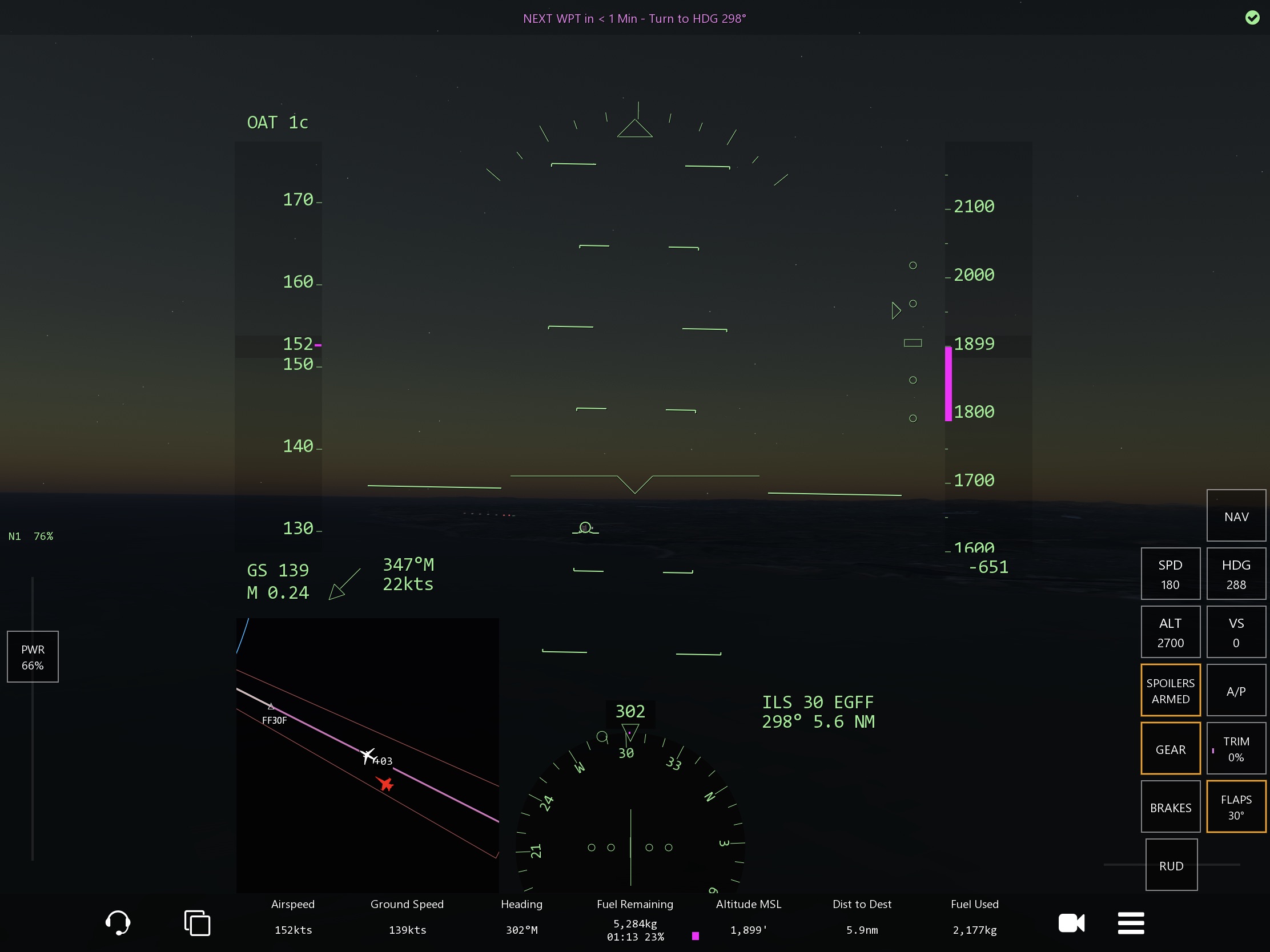Toggle the A/P autopilot master
Image resolution: width=1270 pixels, height=952 pixels.
1236,691
